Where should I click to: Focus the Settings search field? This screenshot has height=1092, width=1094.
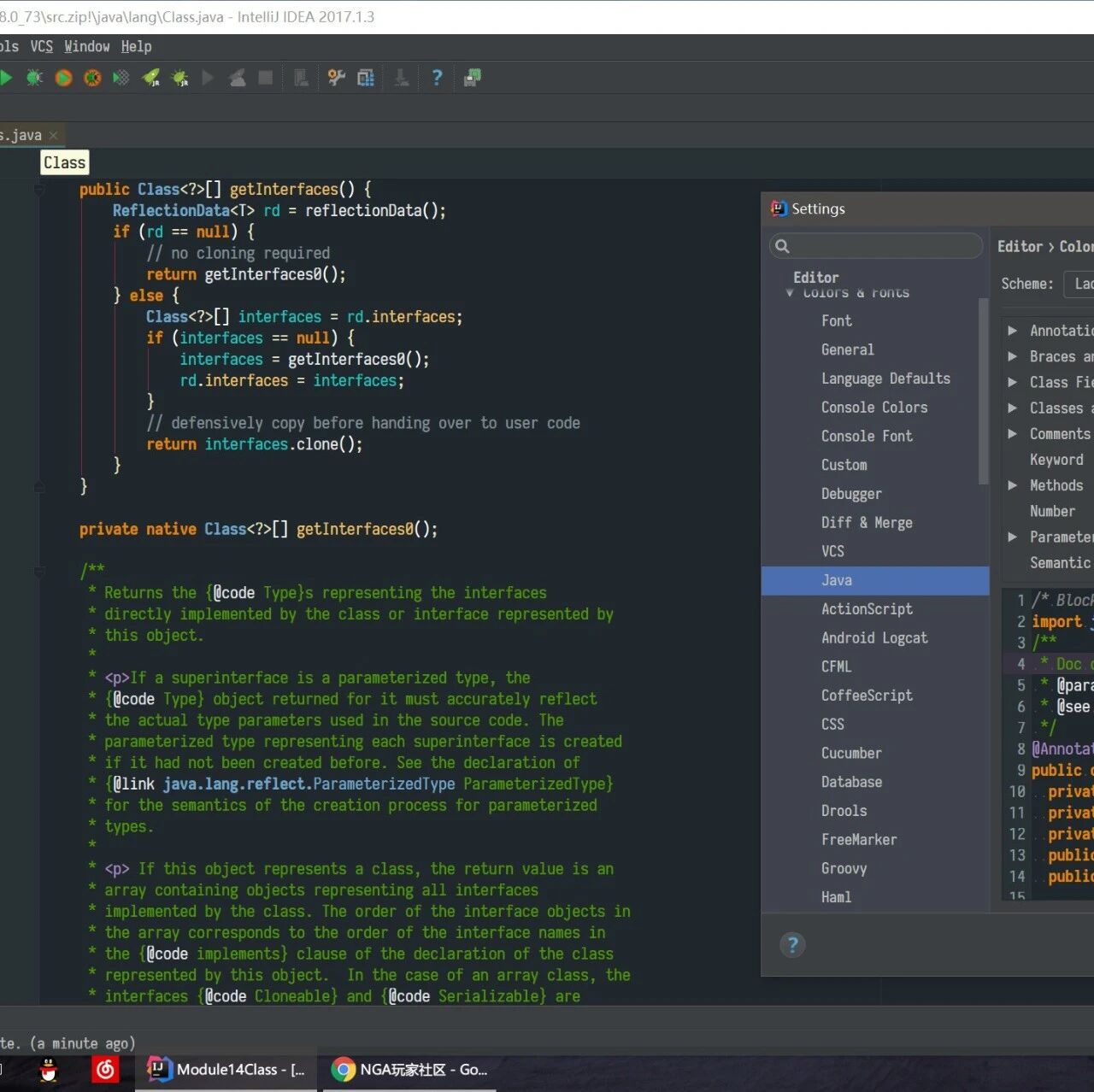pyautogui.click(x=876, y=246)
